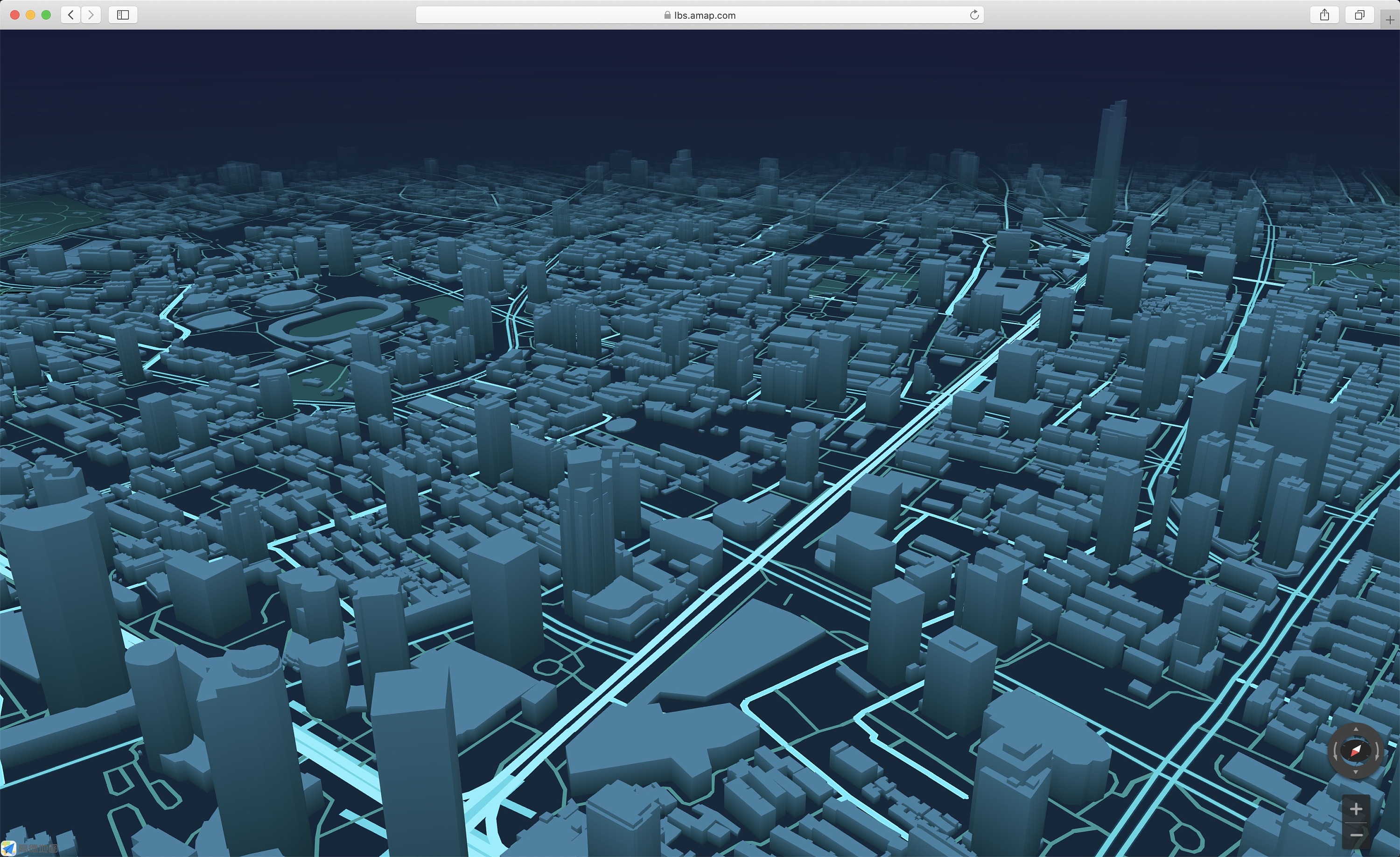Toggle the Safari sidebar
The image size is (1400, 857).
tap(123, 15)
